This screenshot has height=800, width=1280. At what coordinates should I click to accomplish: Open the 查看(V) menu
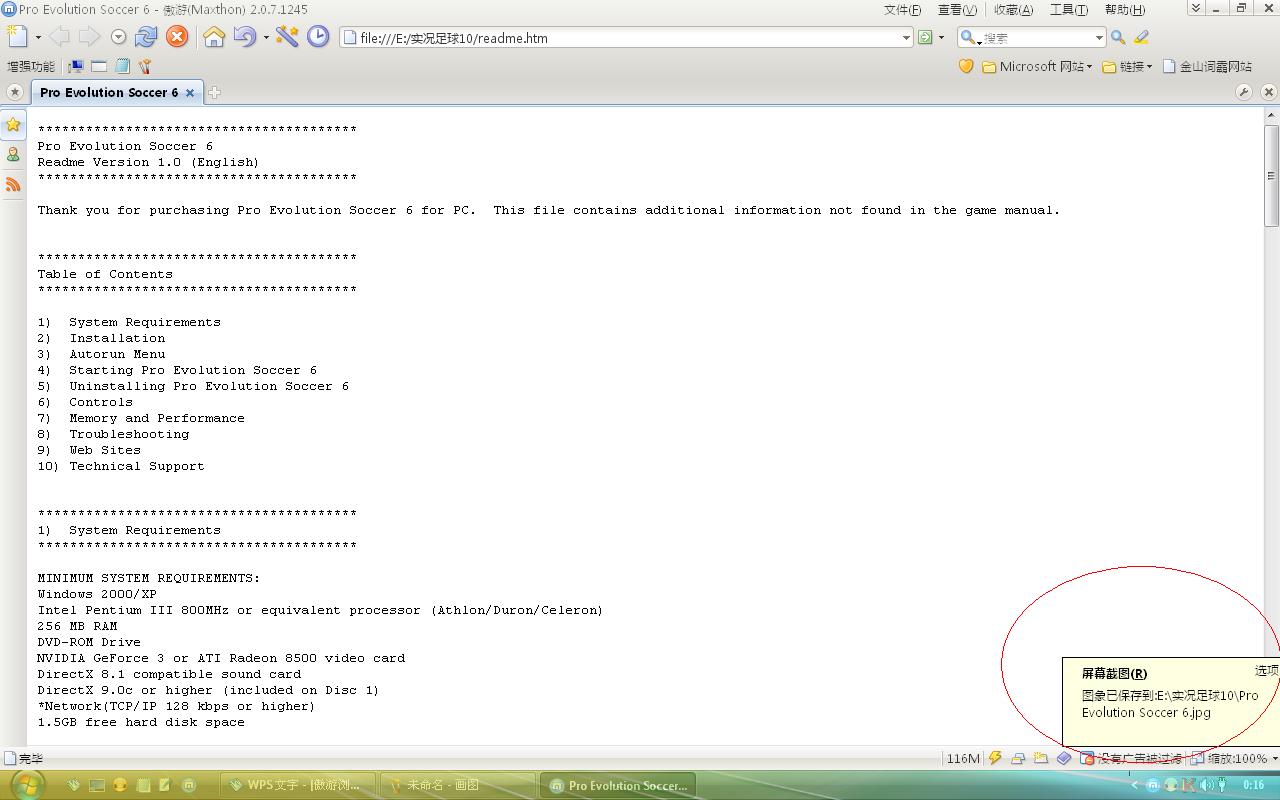coord(957,9)
